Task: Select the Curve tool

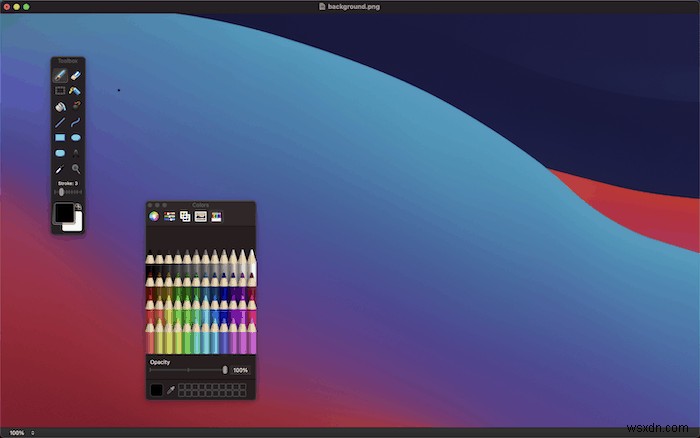Action: [x=76, y=122]
